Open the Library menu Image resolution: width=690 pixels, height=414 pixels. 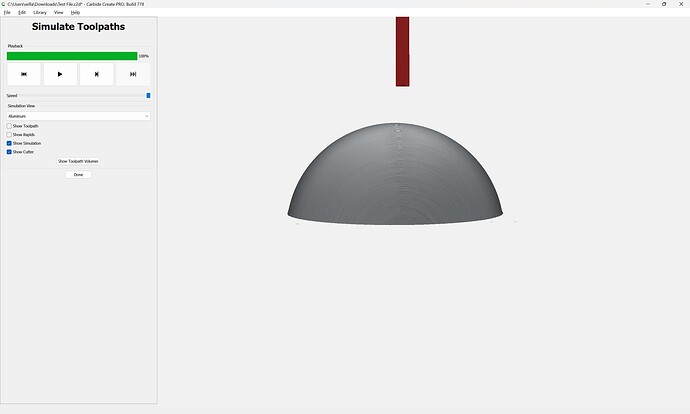pyautogui.click(x=40, y=13)
